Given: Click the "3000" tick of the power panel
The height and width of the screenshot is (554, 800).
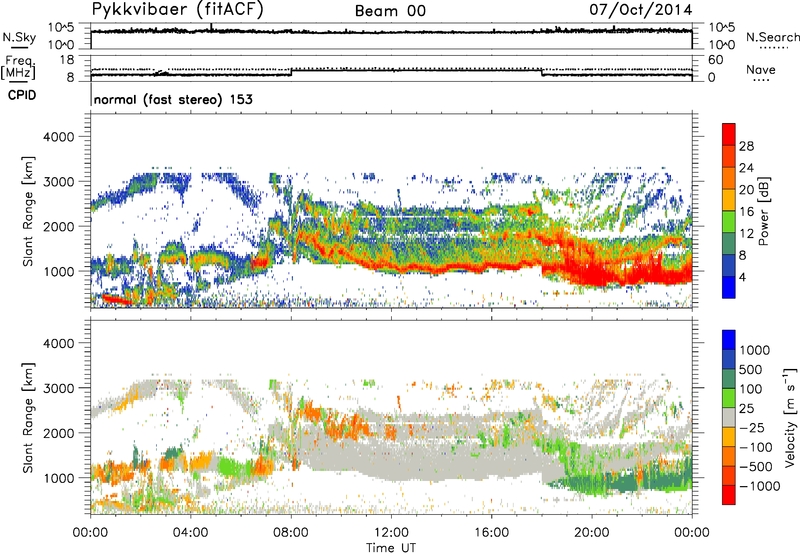Looking at the screenshot, I should click(x=58, y=182).
